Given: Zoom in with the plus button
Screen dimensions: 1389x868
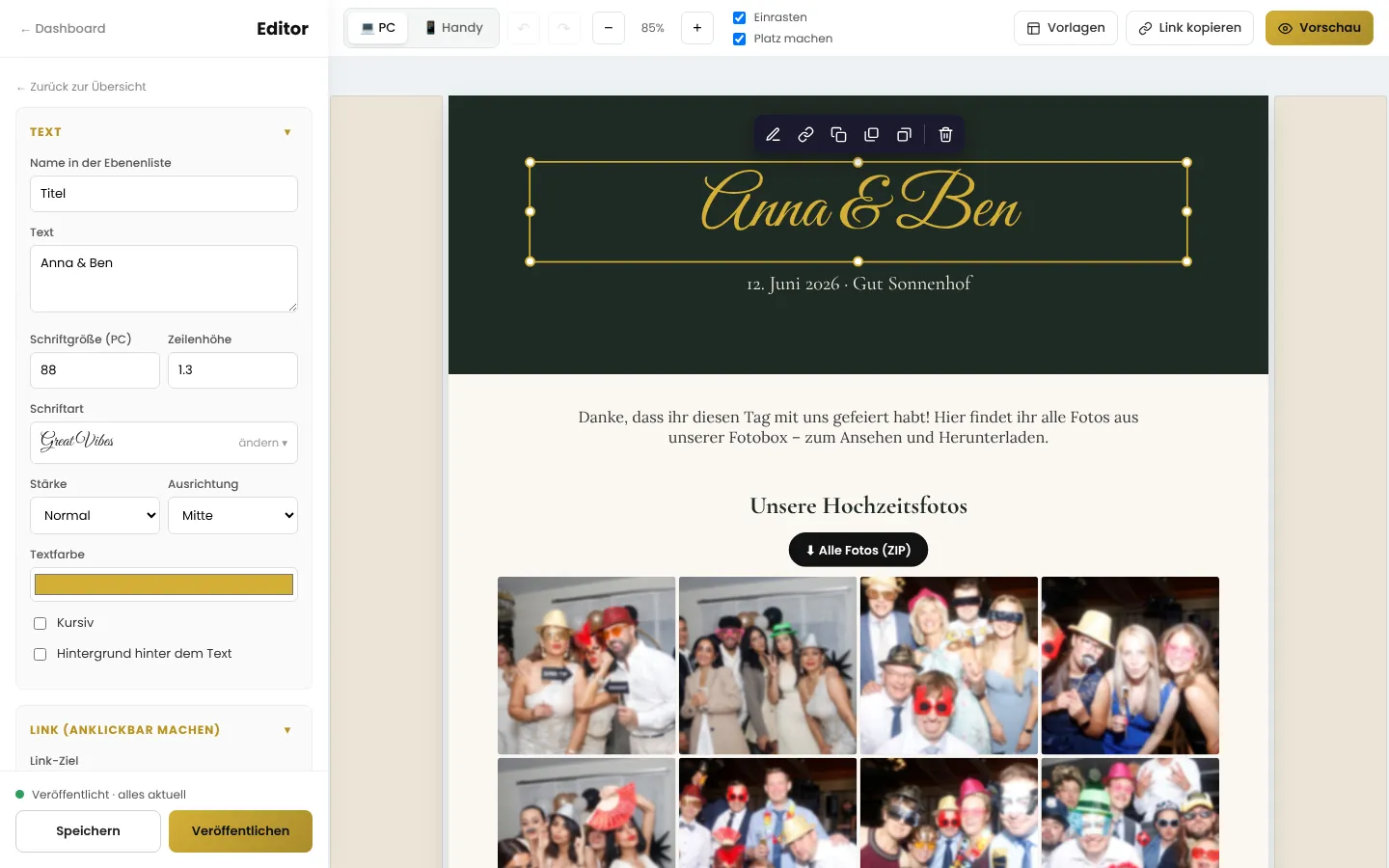Looking at the screenshot, I should point(697,28).
